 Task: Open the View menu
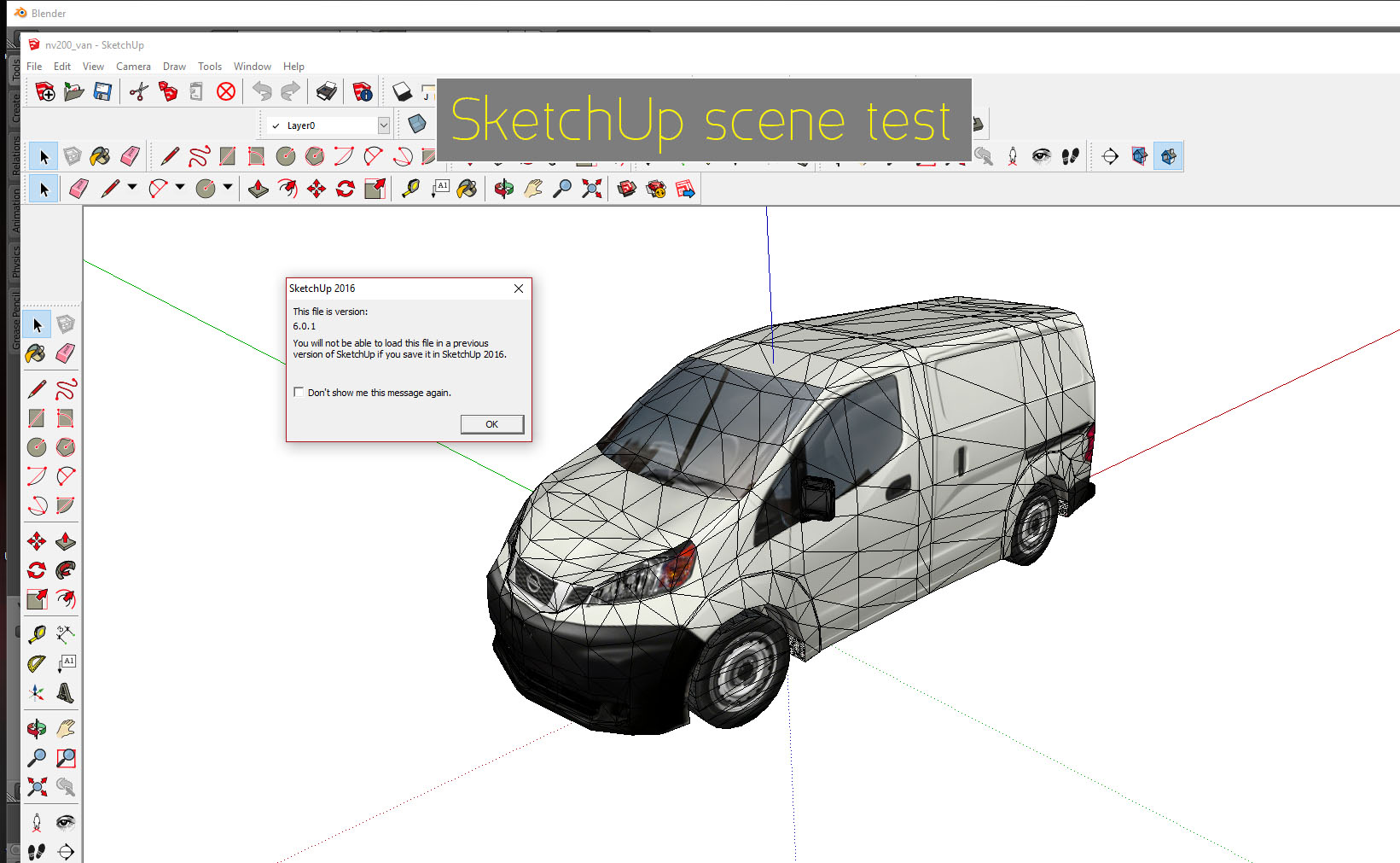pos(93,67)
